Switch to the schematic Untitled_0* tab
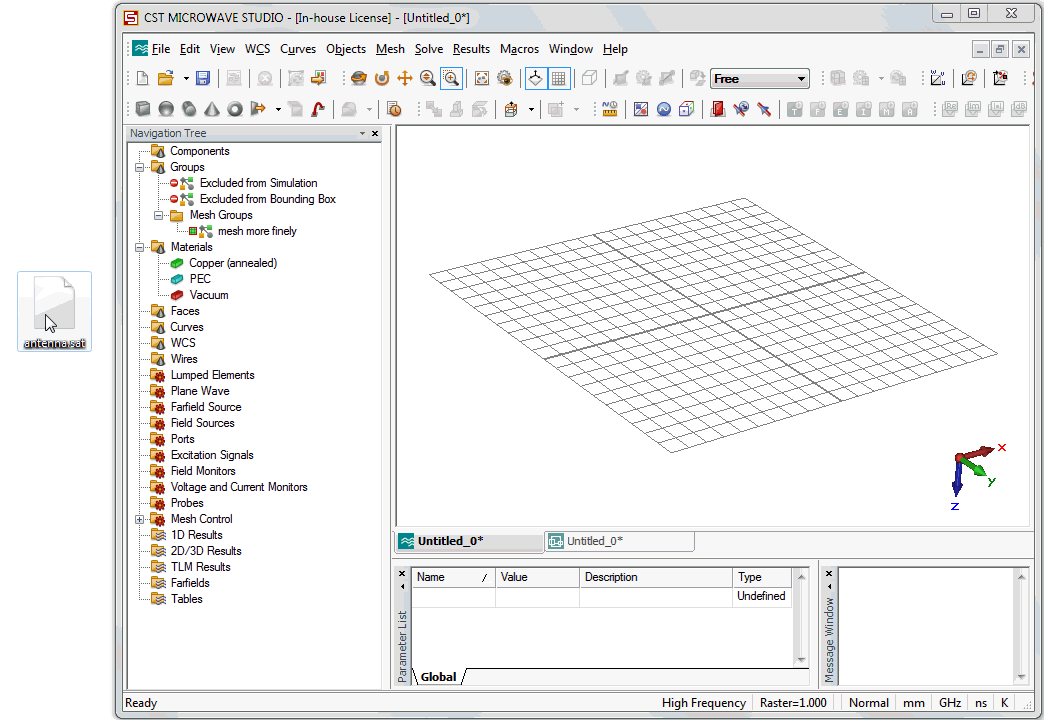1044x720 pixels. (619, 541)
